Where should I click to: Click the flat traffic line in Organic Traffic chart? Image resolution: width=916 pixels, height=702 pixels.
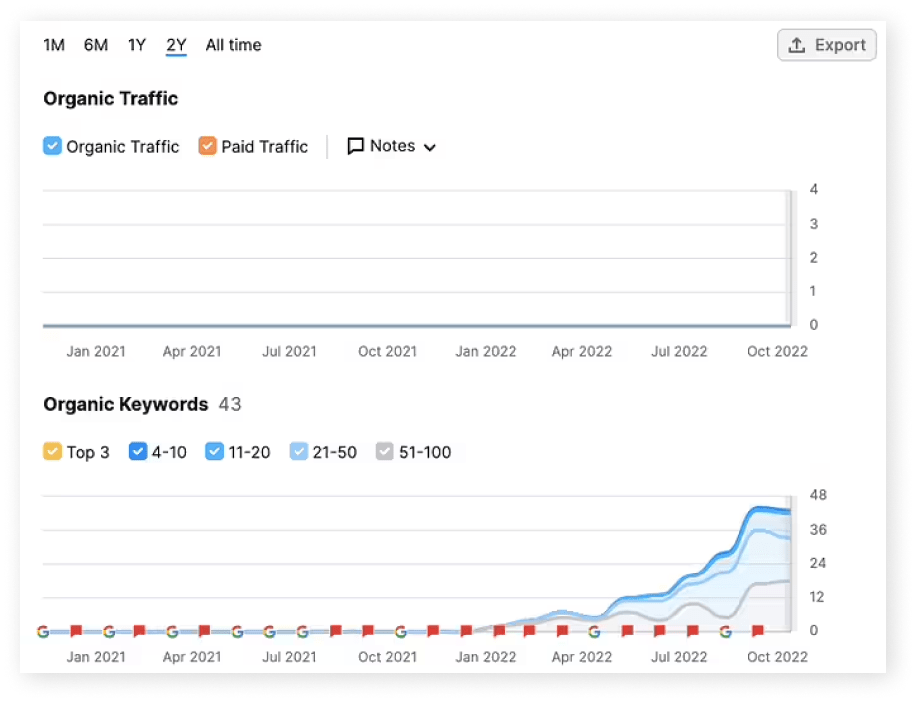(416, 325)
